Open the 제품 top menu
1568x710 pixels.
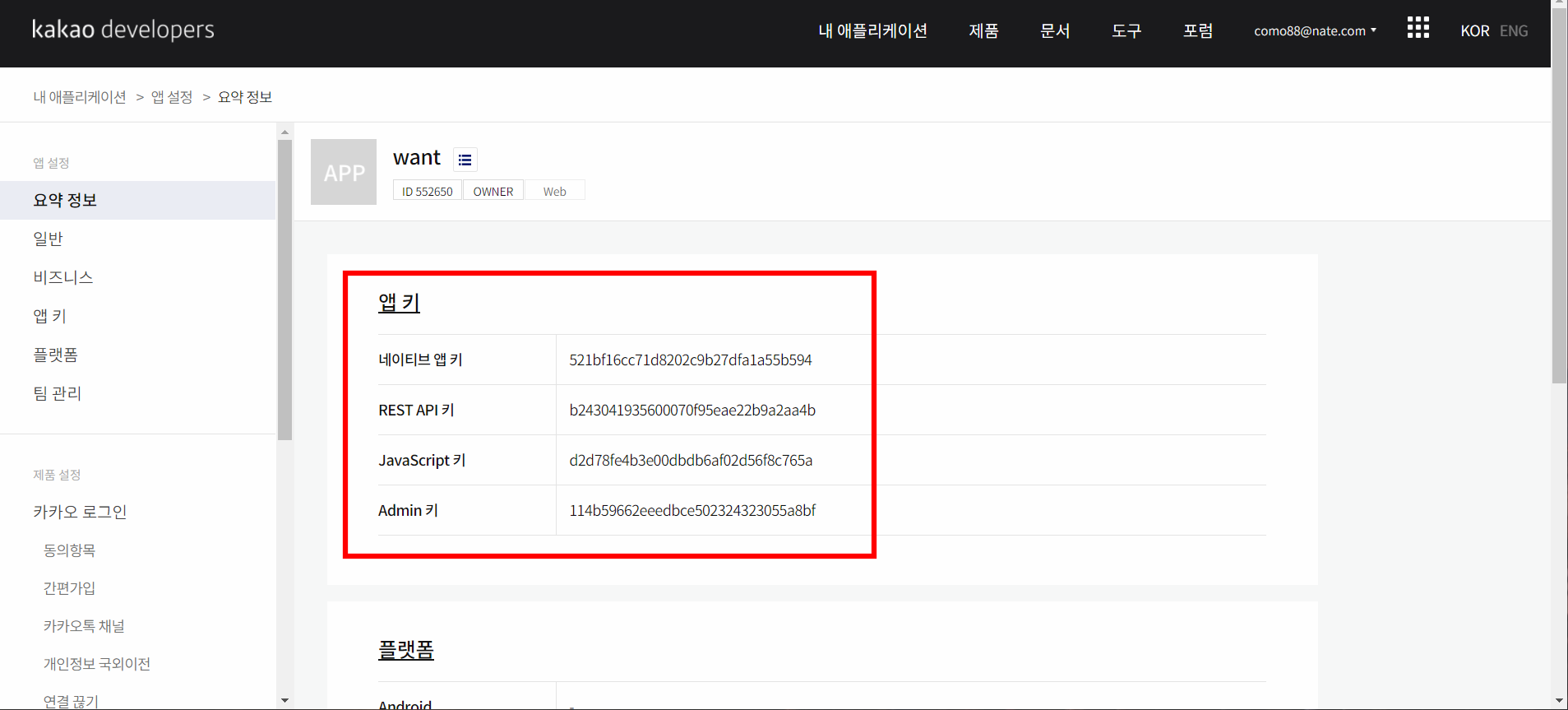click(x=983, y=31)
